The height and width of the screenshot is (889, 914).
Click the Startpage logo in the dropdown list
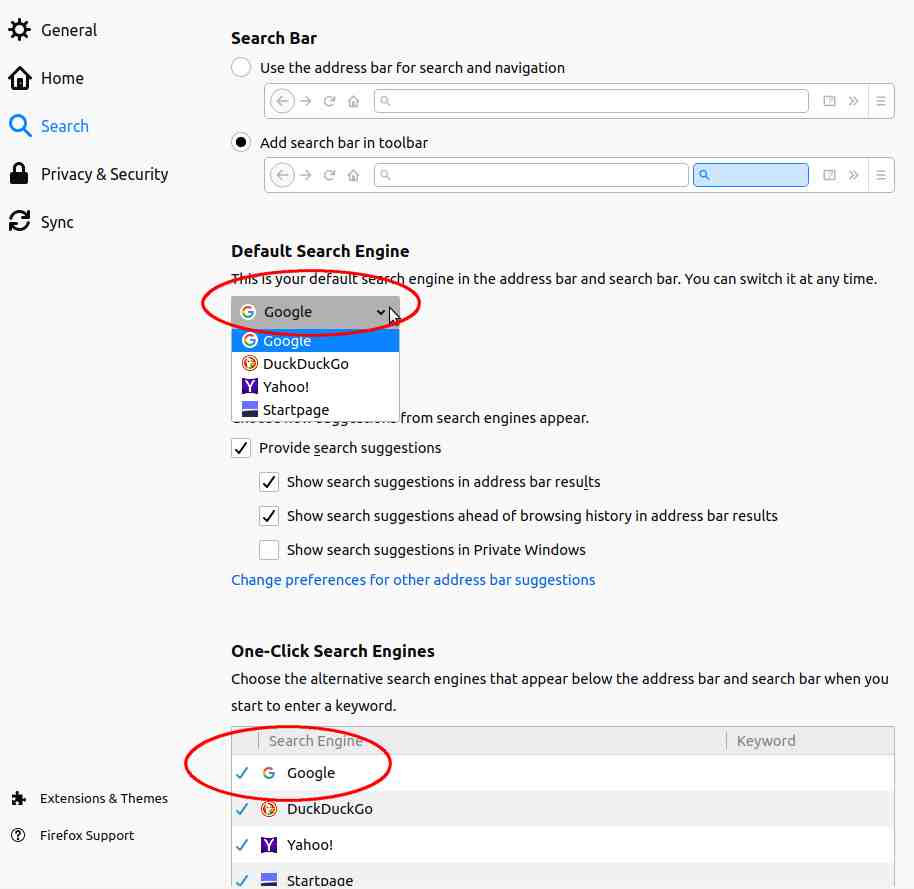point(249,409)
